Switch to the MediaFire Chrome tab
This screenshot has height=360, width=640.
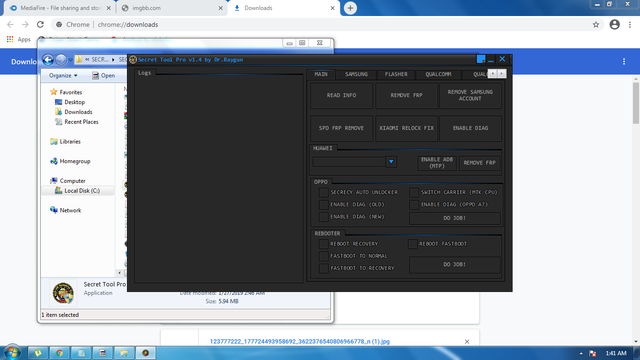point(60,8)
